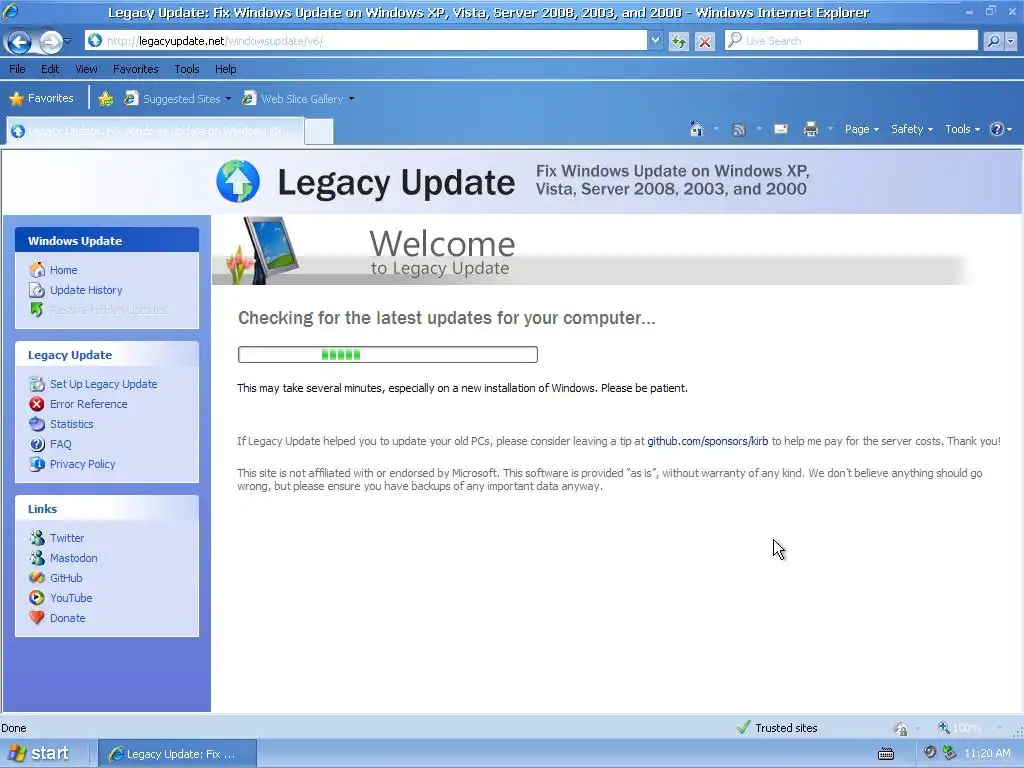Open the View menu
Screen dimensions: 1024x768
tap(86, 69)
